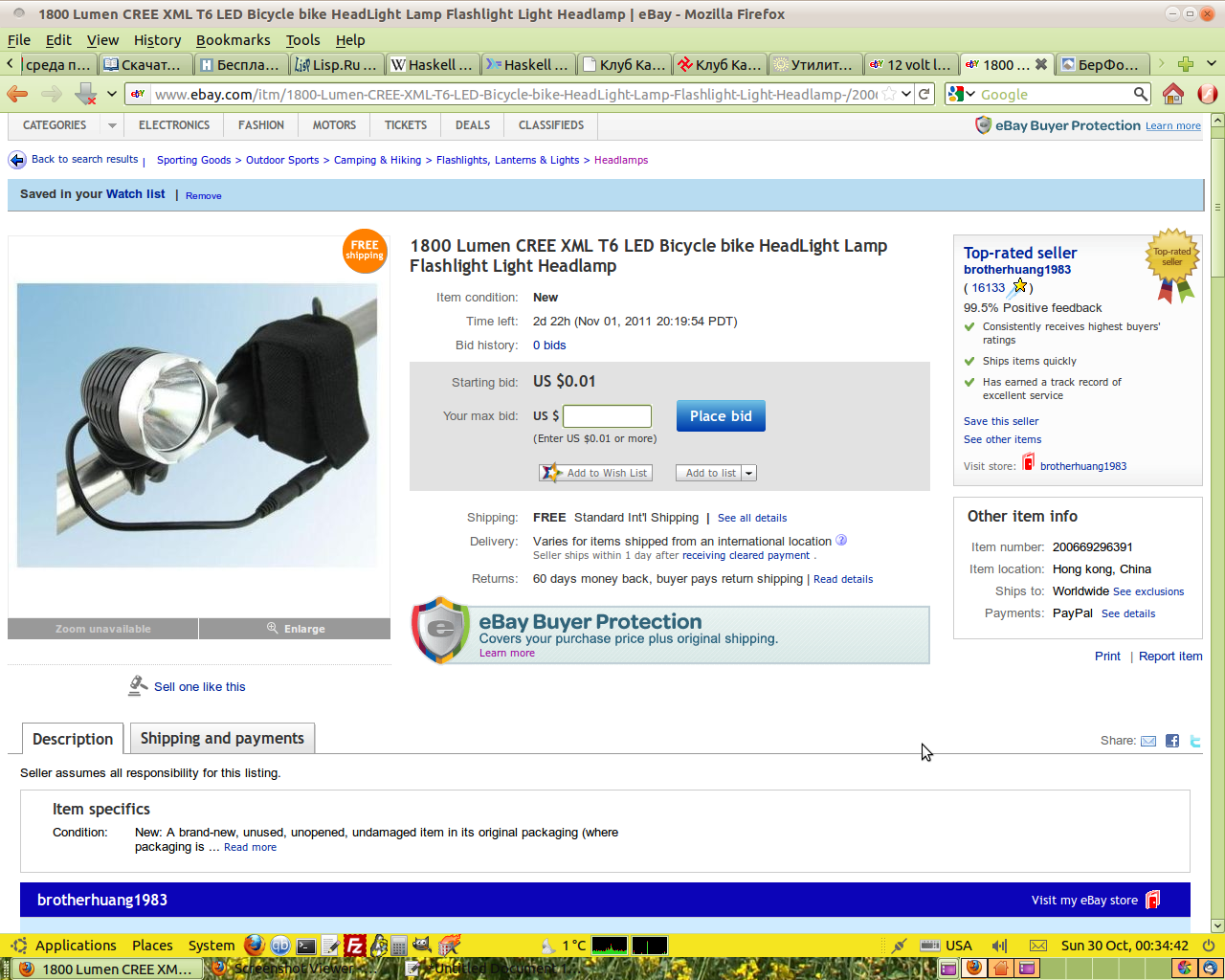
Task: Open the 0 bids history link
Action: coord(549,345)
